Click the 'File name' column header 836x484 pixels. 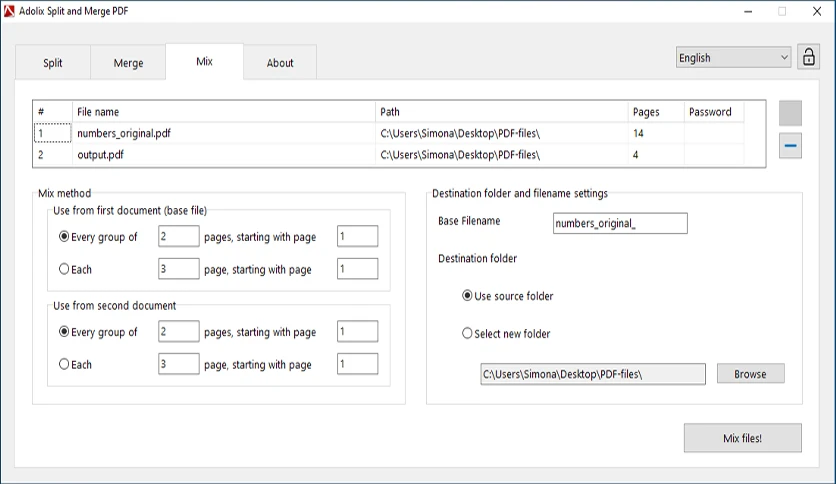[x=224, y=112]
